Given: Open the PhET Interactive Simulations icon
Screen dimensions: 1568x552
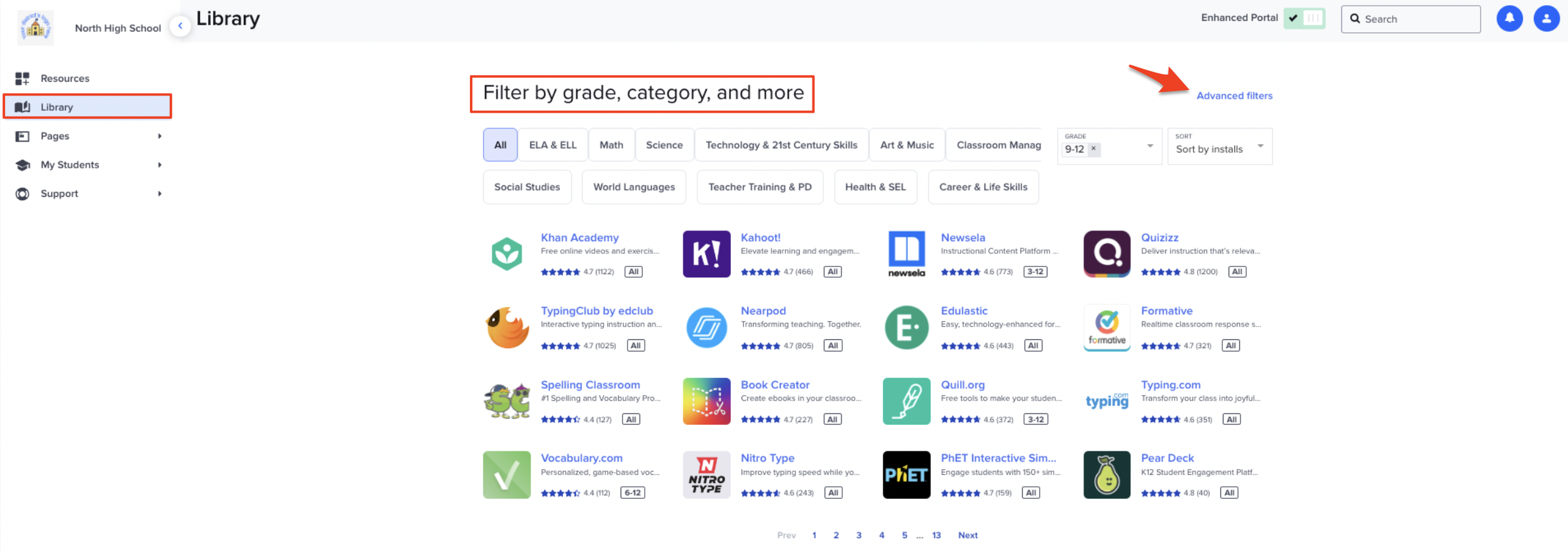Looking at the screenshot, I should (906, 475).
